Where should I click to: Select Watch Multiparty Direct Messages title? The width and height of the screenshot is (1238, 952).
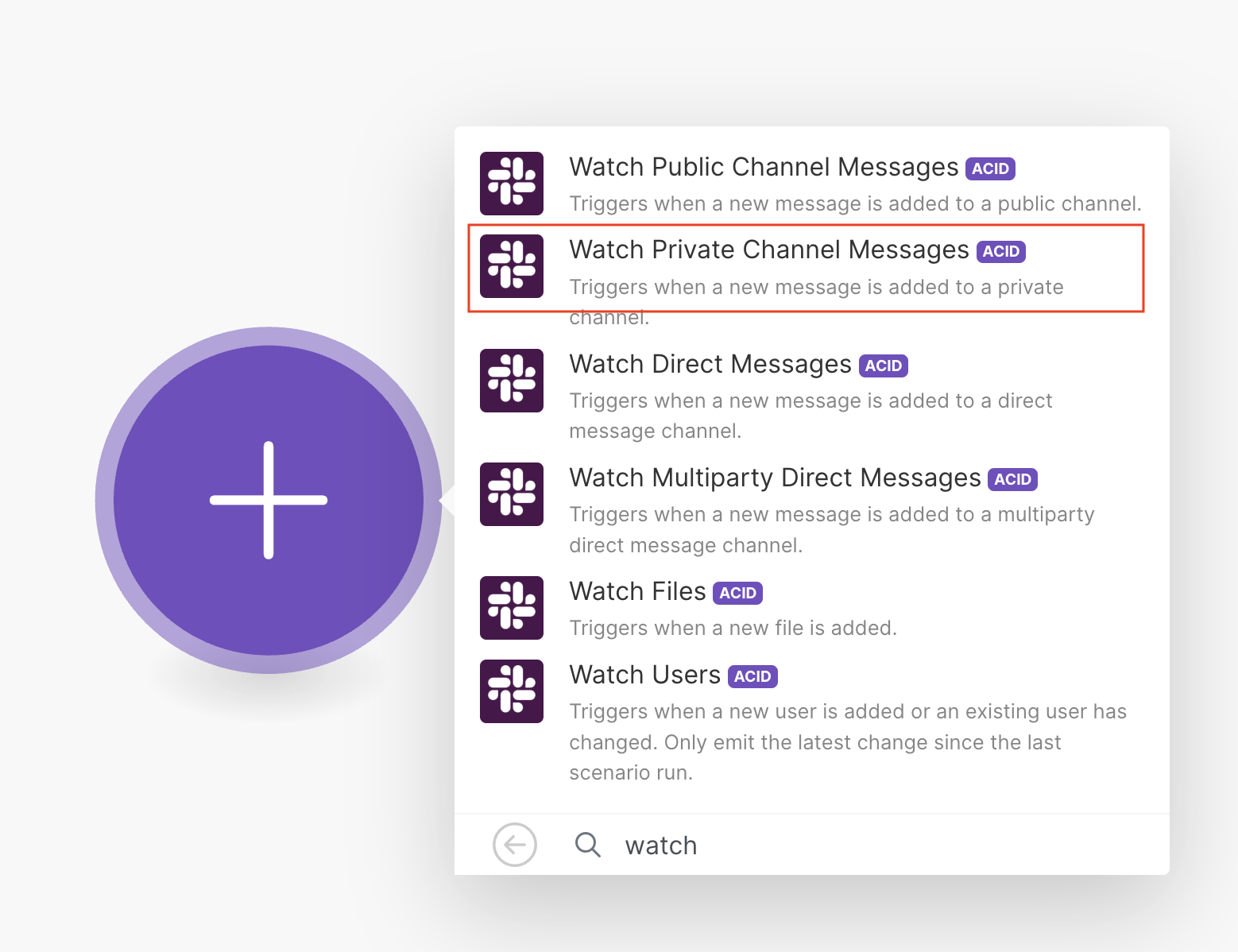[775, 478]
